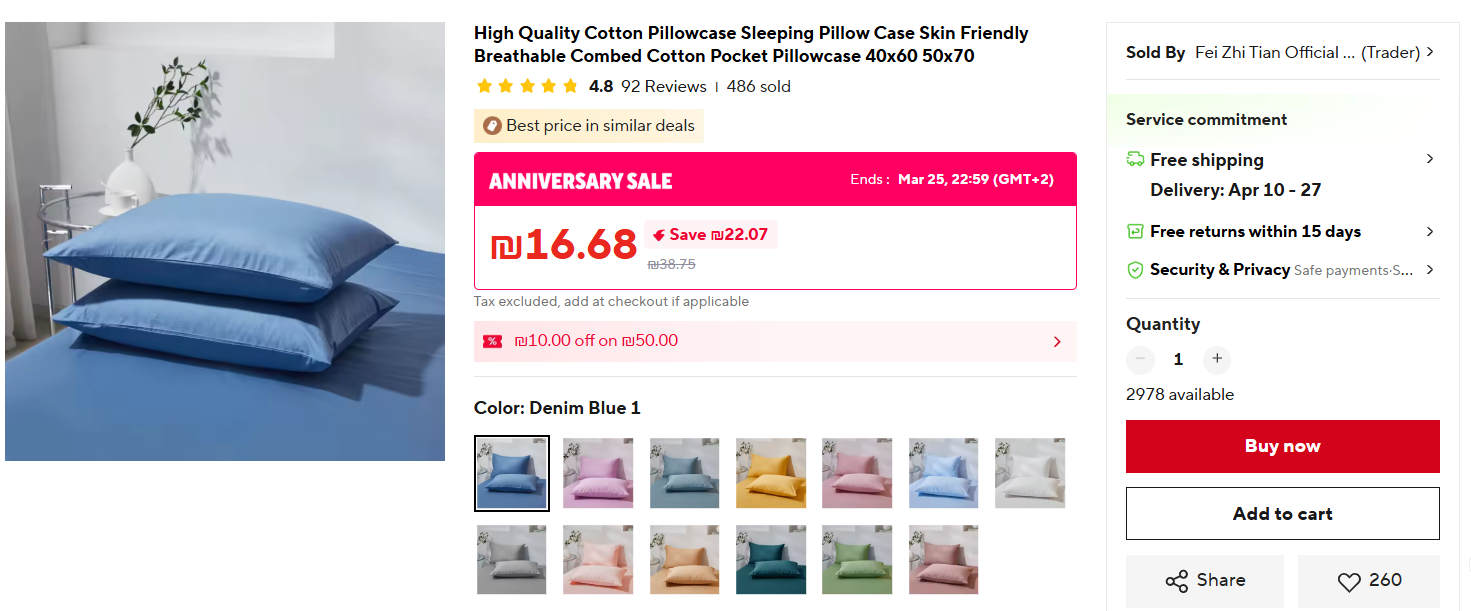
Task: Click the Best price badge icon
Action: [492, 126]
